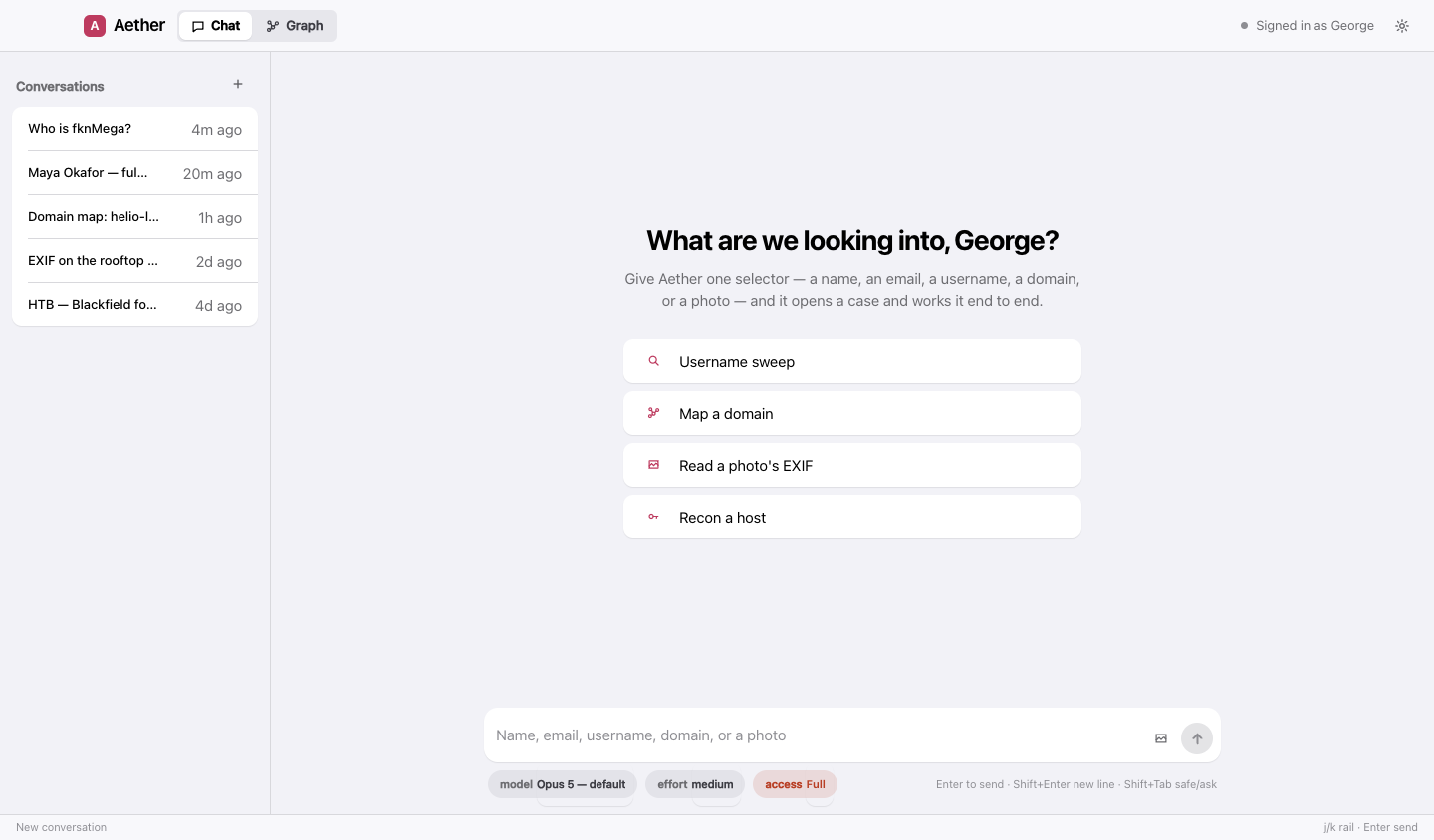1434x840 pixels.
Task: Start a new conversation with plus icon
Action: coord(238,85)
